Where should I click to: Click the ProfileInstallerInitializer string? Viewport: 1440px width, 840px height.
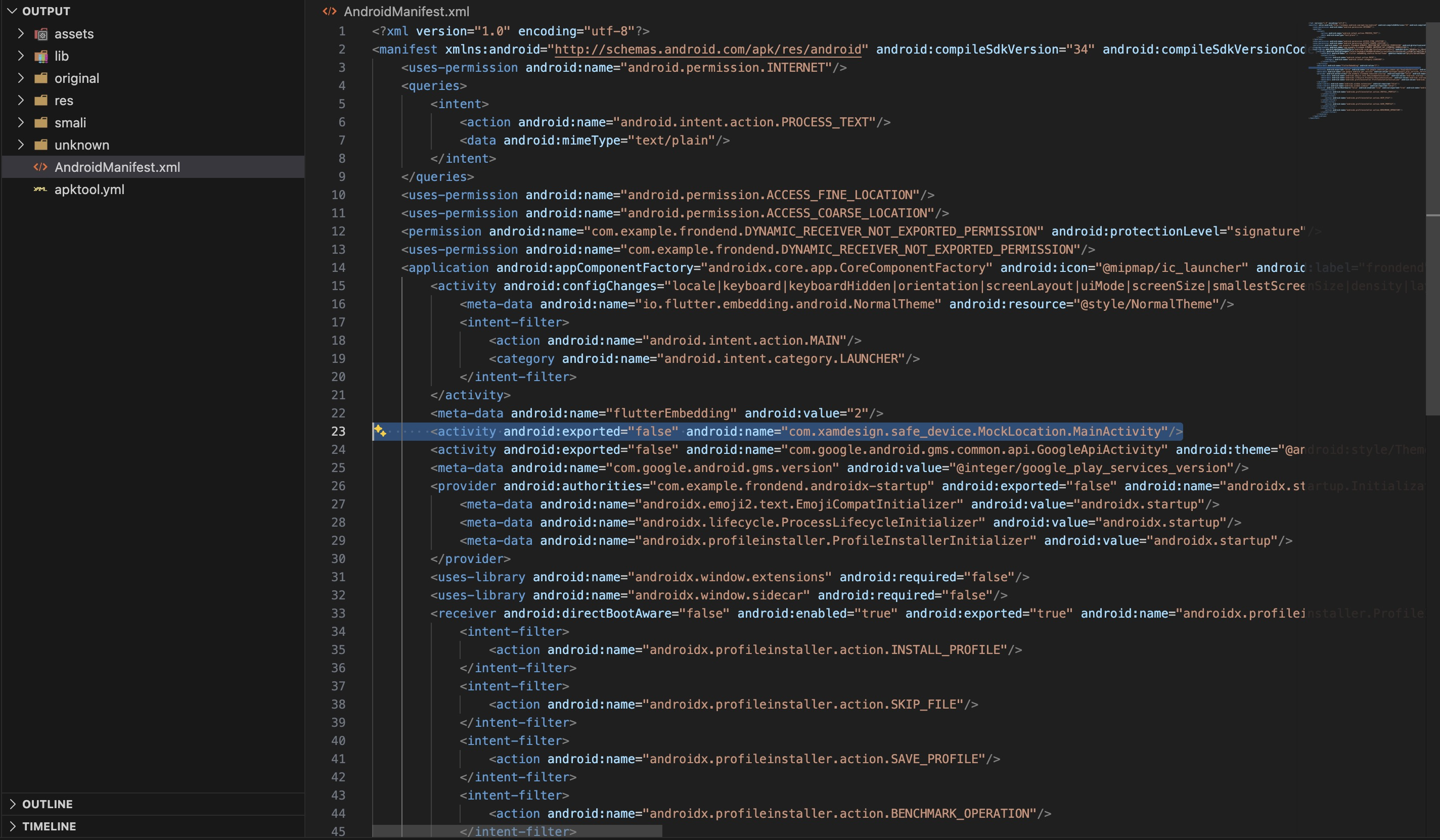point(836,541)
